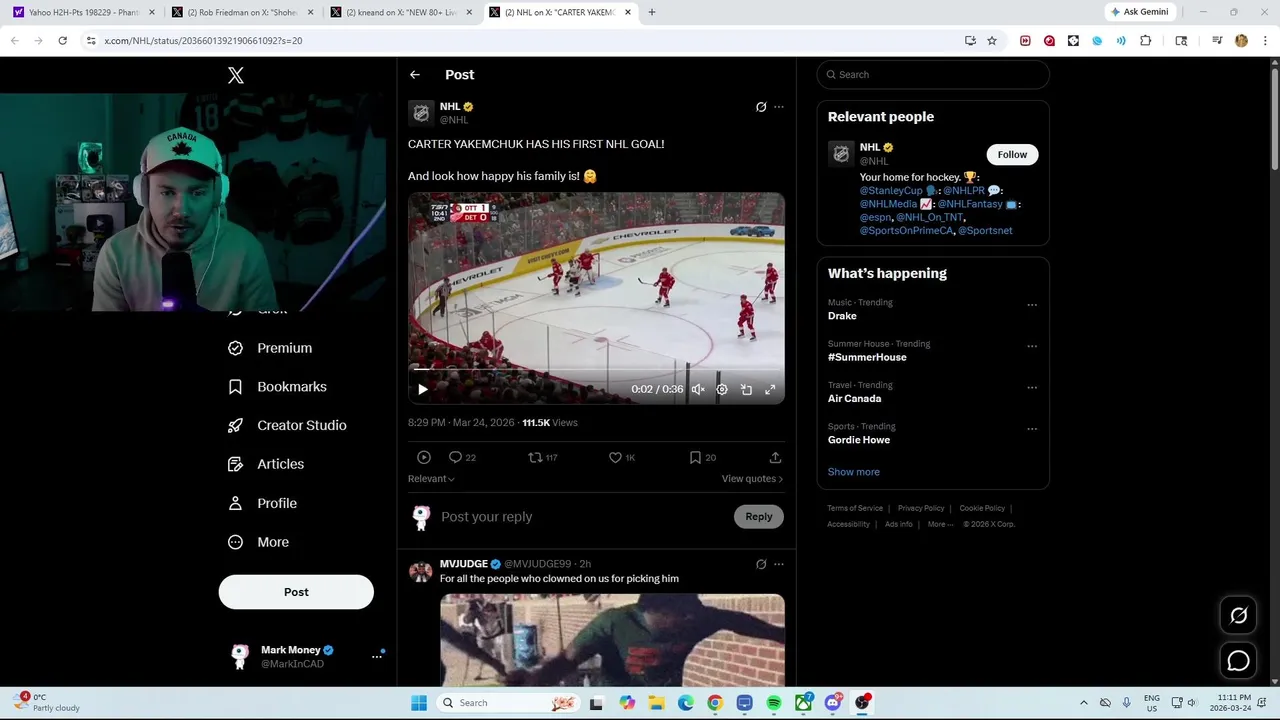Toggle picture-in-picture on video
This screenshot has width=1280, height=720.
pos(746,390)
